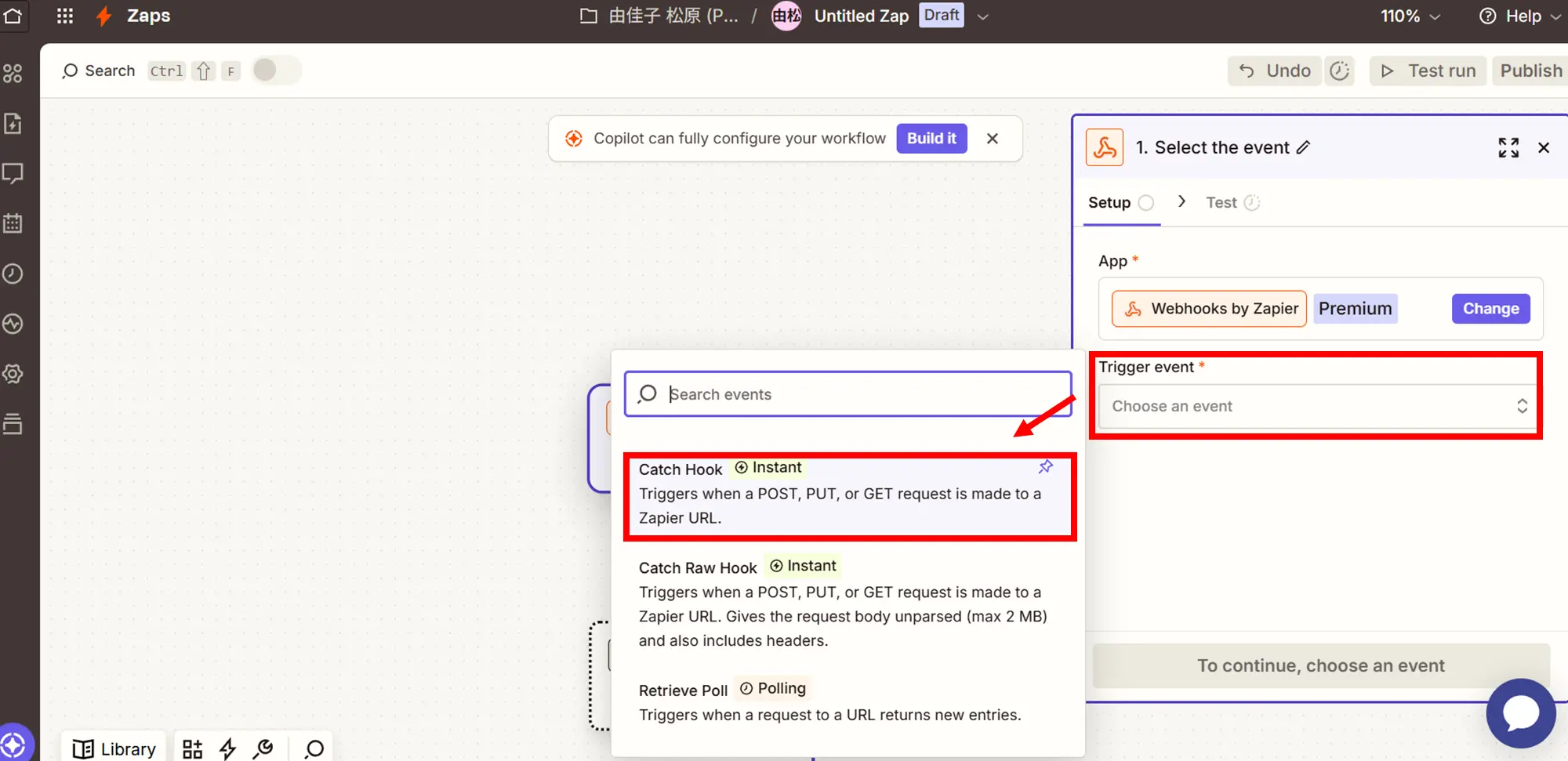The width and height of the screenshot is (1568, 761).
Task: Toggle the switch next to Search
Action: [x=275, y=71]
